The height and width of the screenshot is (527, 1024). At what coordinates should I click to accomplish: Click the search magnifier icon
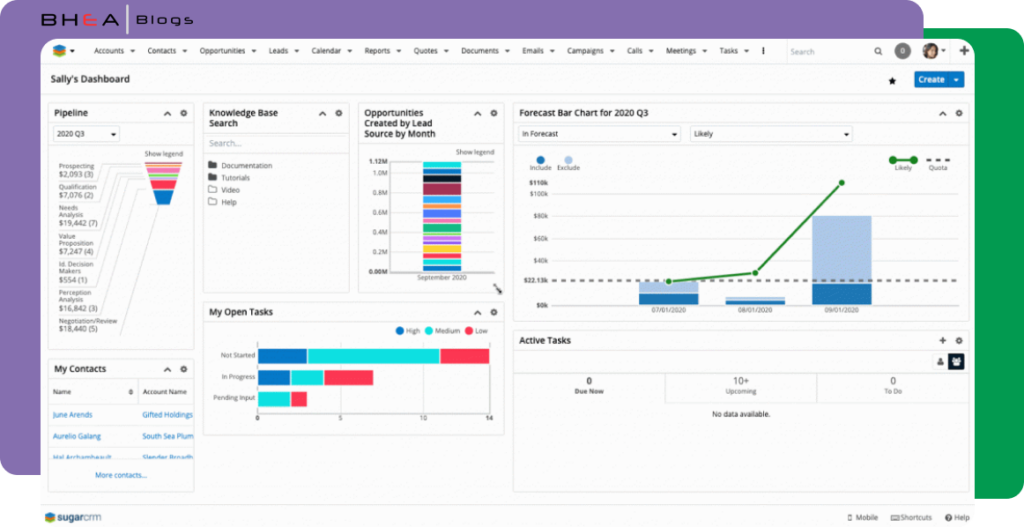click(878, 51)
